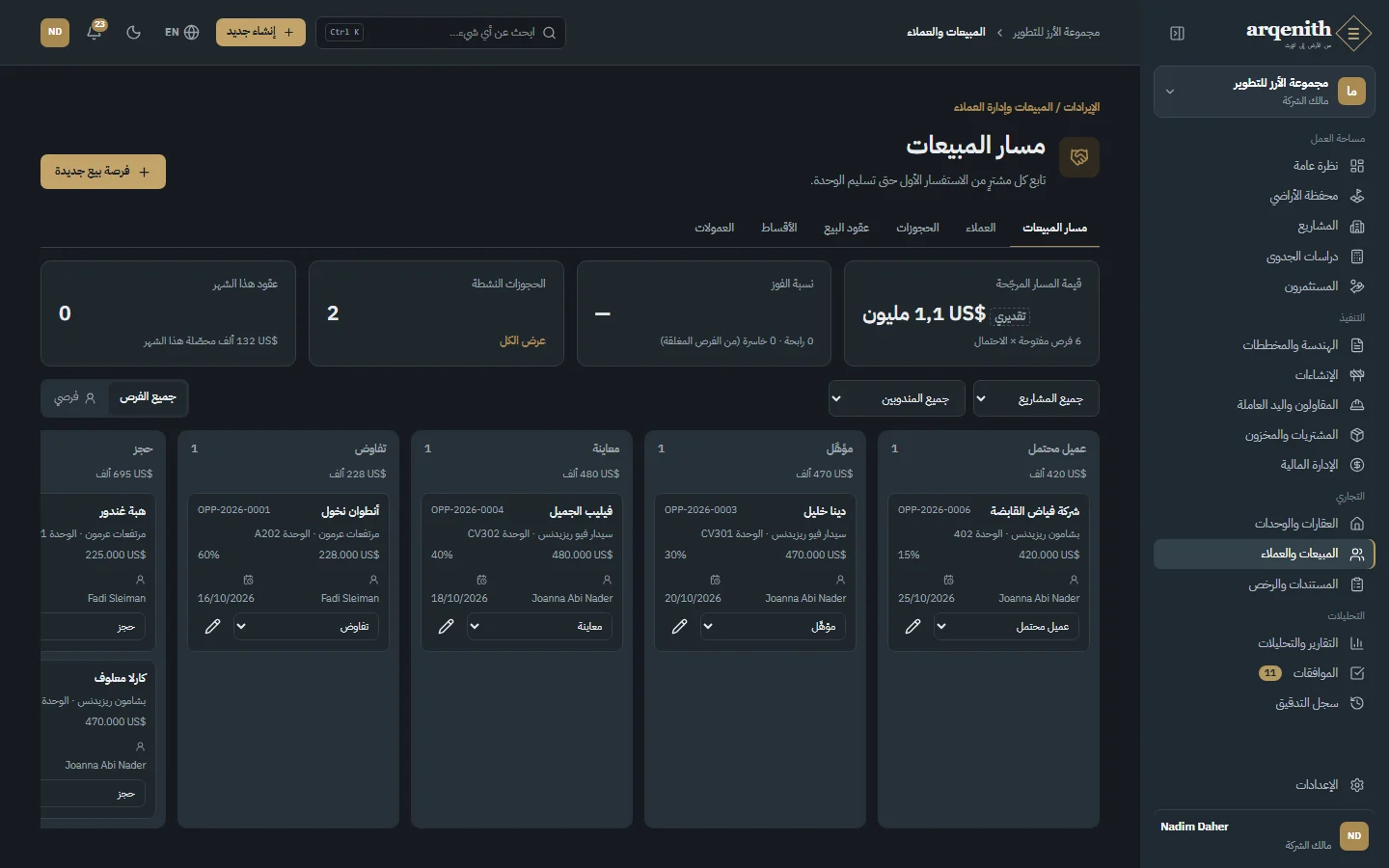Switch to عقود البيع sales contracts tab
Screen dimensions: 1389x868
point(846,228)
